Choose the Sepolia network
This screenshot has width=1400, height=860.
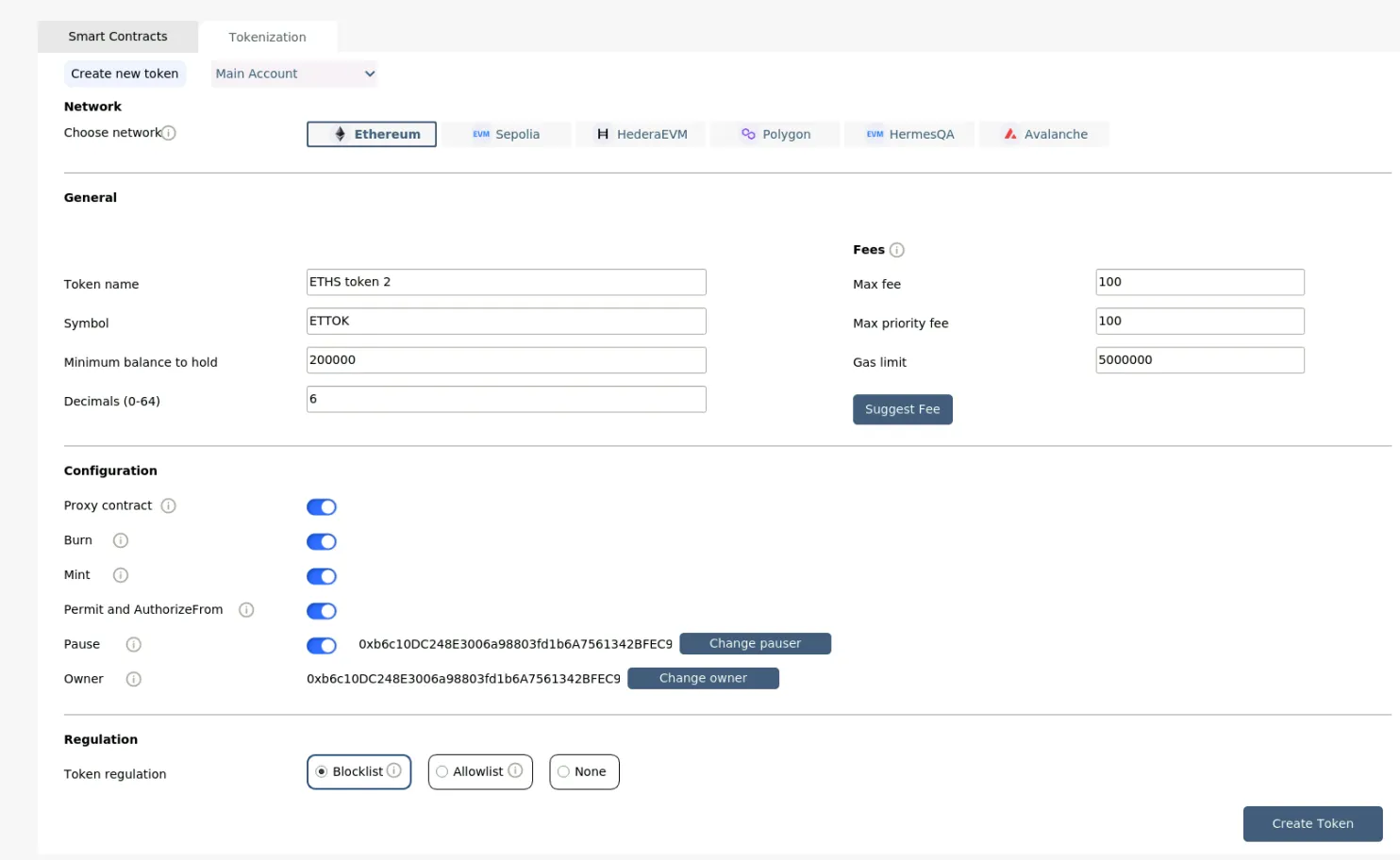tap(507, 134)
